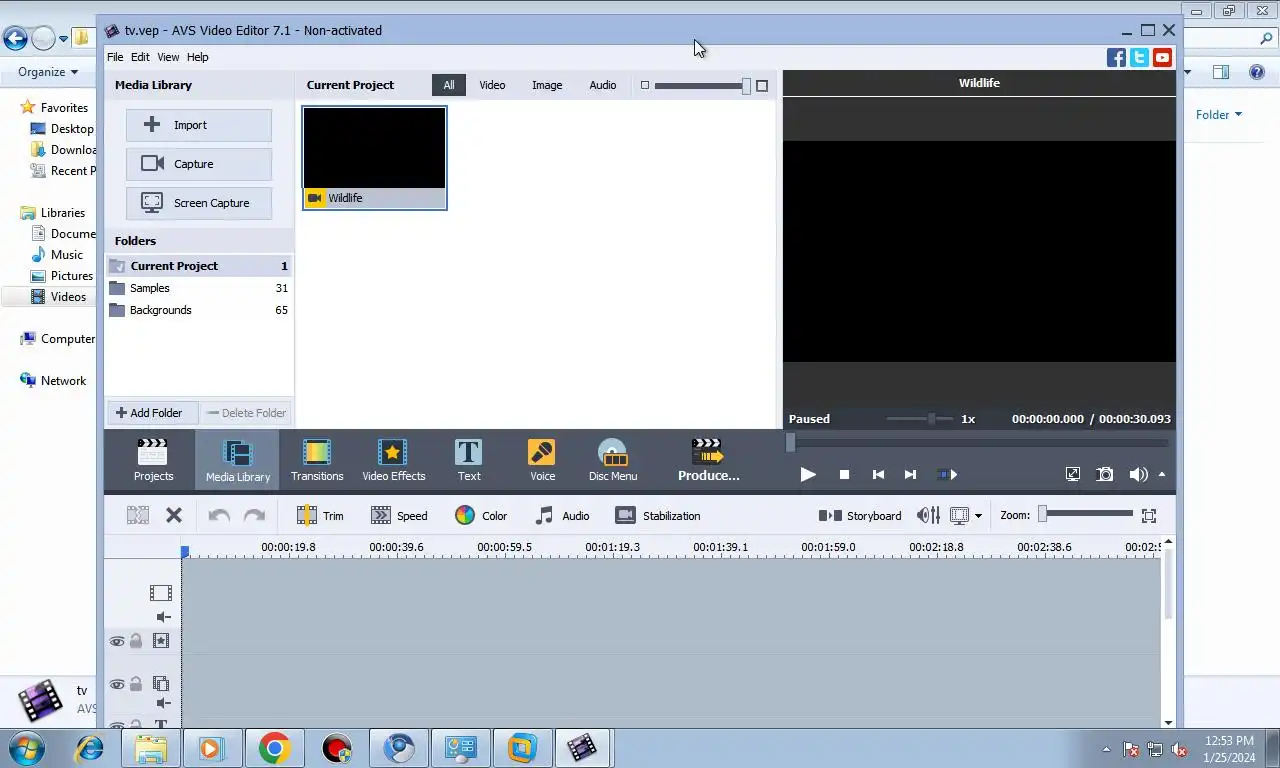The image size is (1280, 768).
Task: Open the audio mixer icon
Action: click(928, 516)
